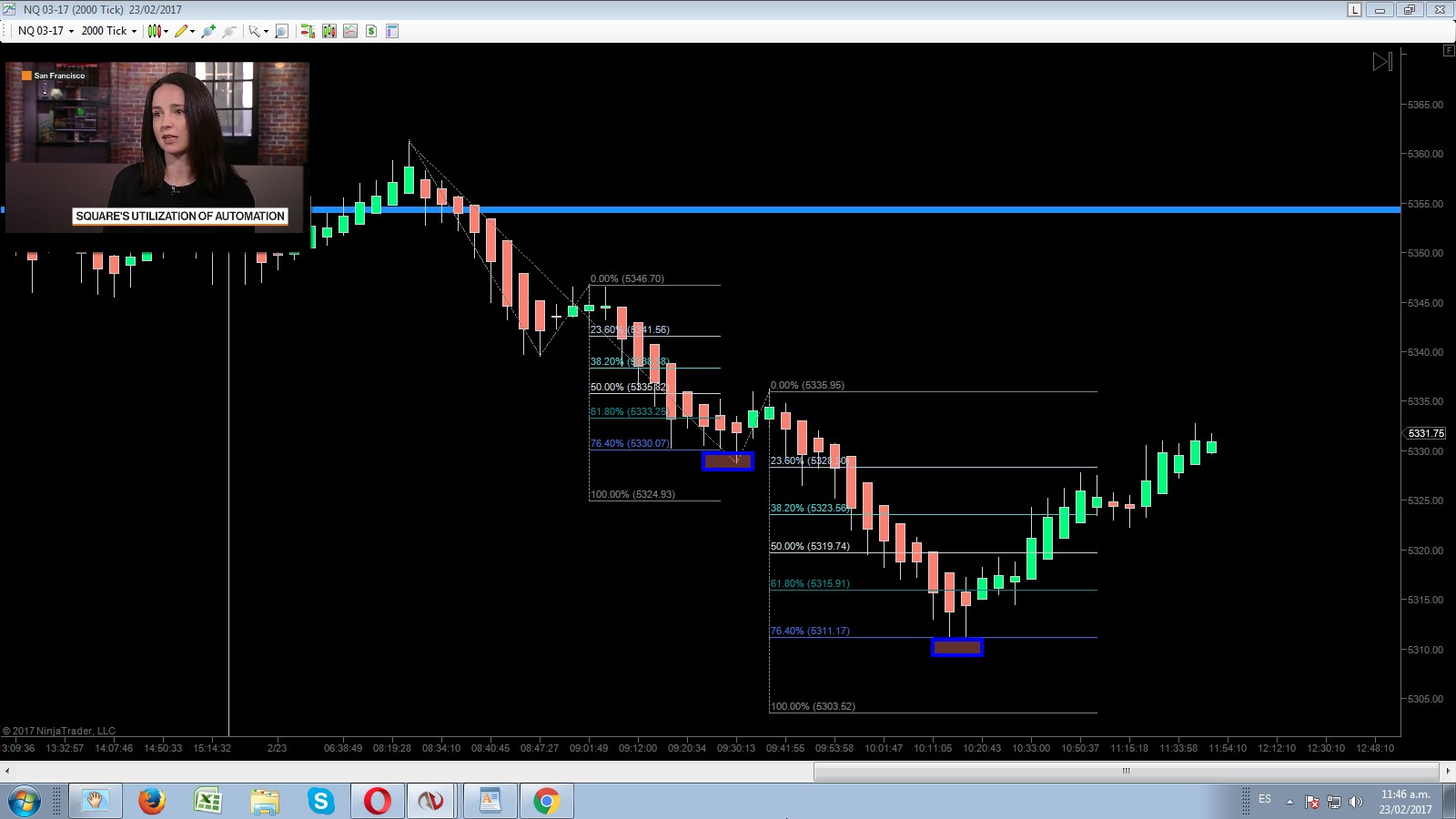Viewport: 1456px width, 819px height.
Task: Open Excel from the taskbar
Action: coord(208,801)
